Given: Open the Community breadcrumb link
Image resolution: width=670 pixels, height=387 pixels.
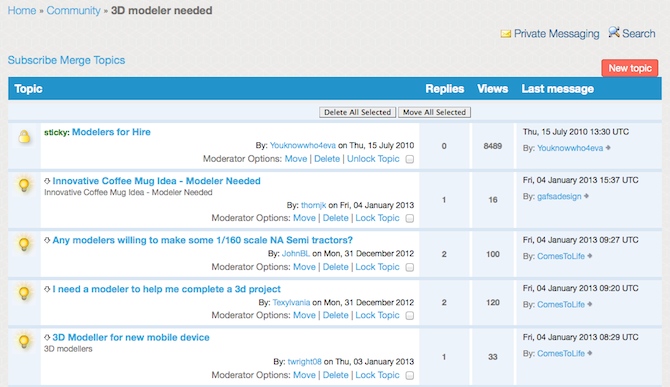Looking at the screenshot, I should coord(73,10).
